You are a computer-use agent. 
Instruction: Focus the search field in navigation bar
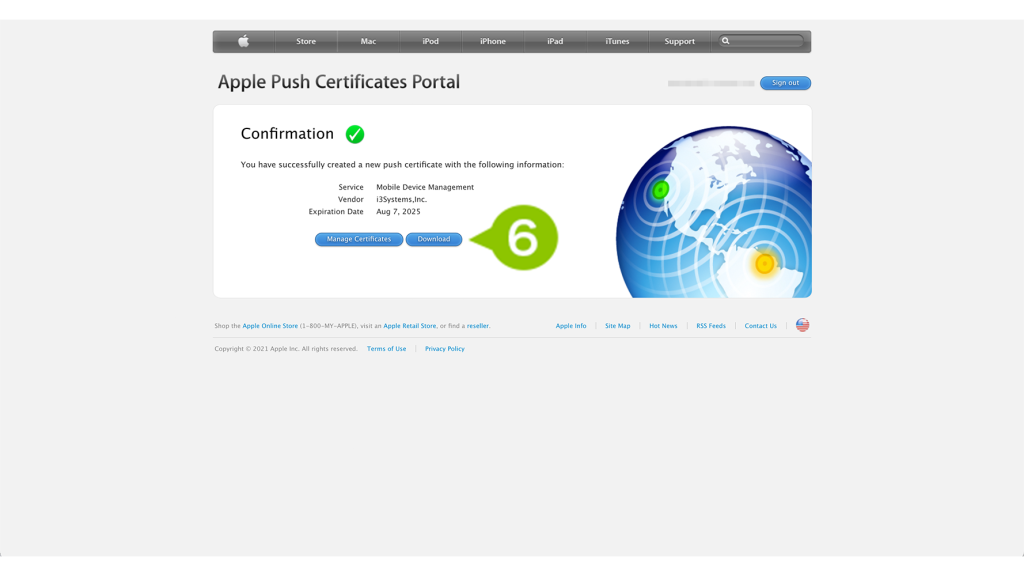[x=761, y=41]
